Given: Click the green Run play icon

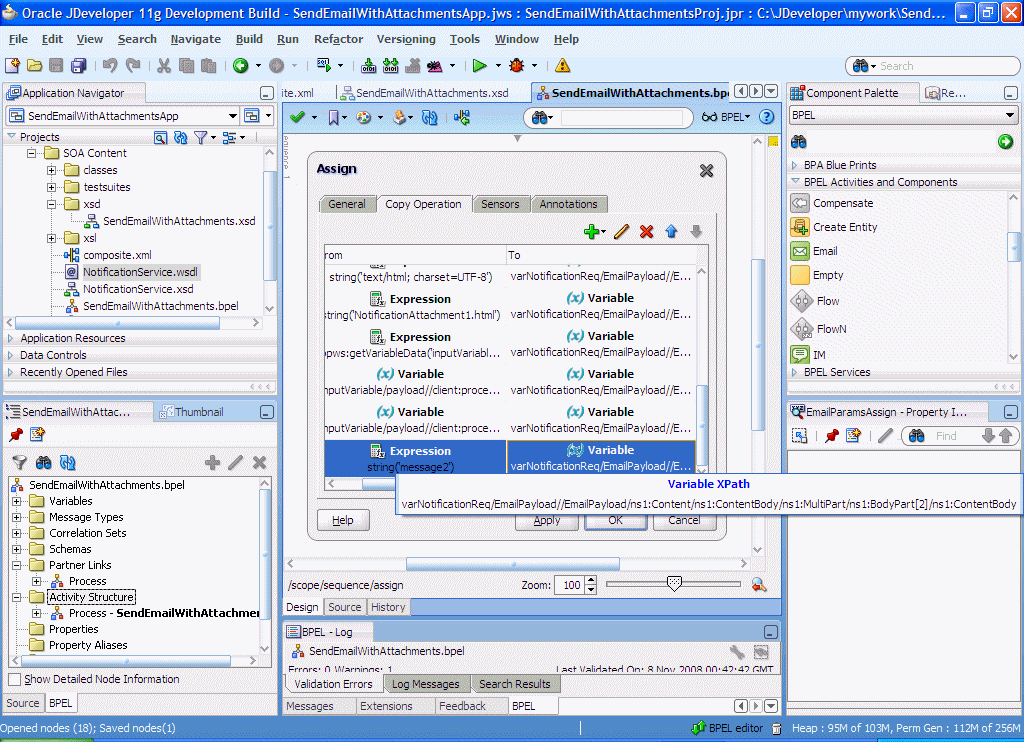Looking at the screenshot, I should point(479,65).
